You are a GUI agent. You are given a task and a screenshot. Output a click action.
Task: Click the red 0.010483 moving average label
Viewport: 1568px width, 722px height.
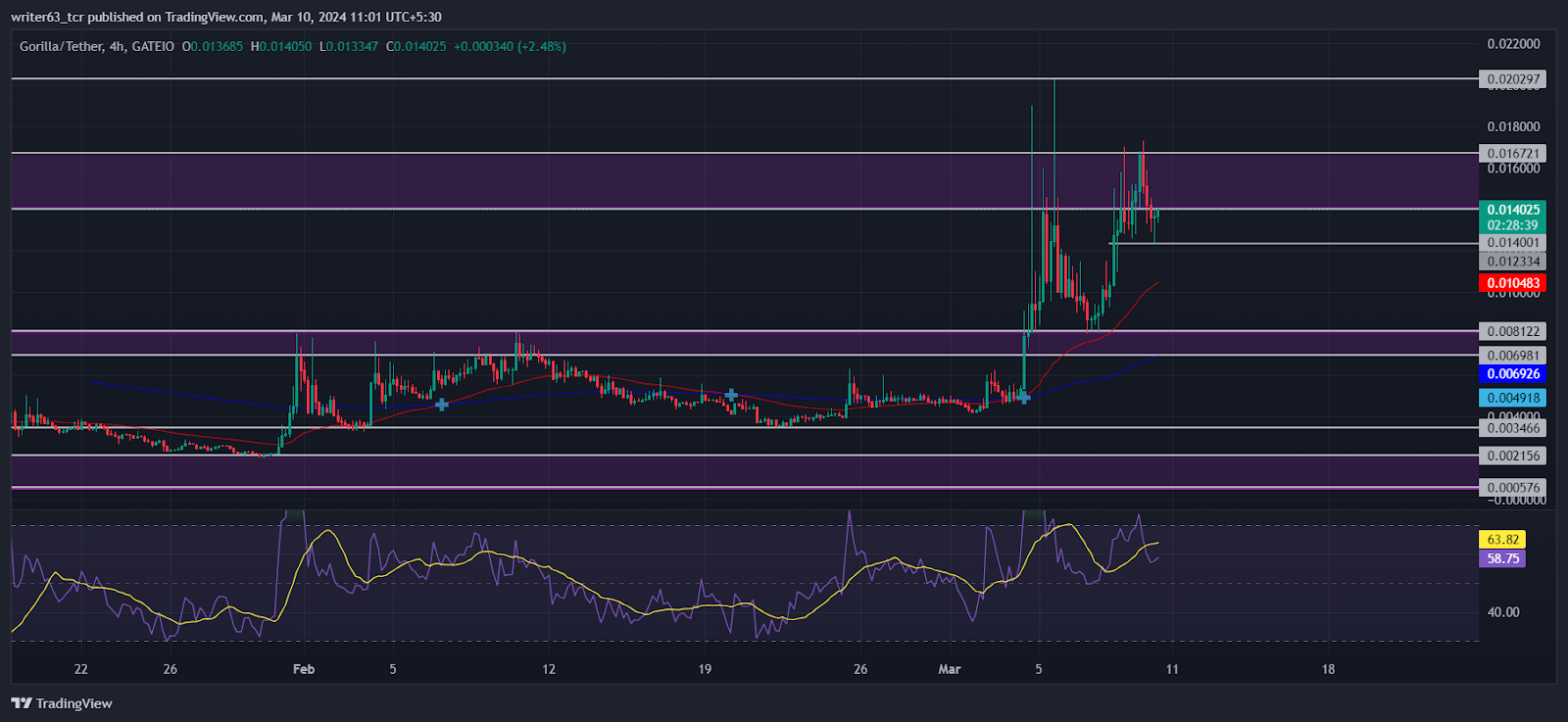[x=1513, y=283]
